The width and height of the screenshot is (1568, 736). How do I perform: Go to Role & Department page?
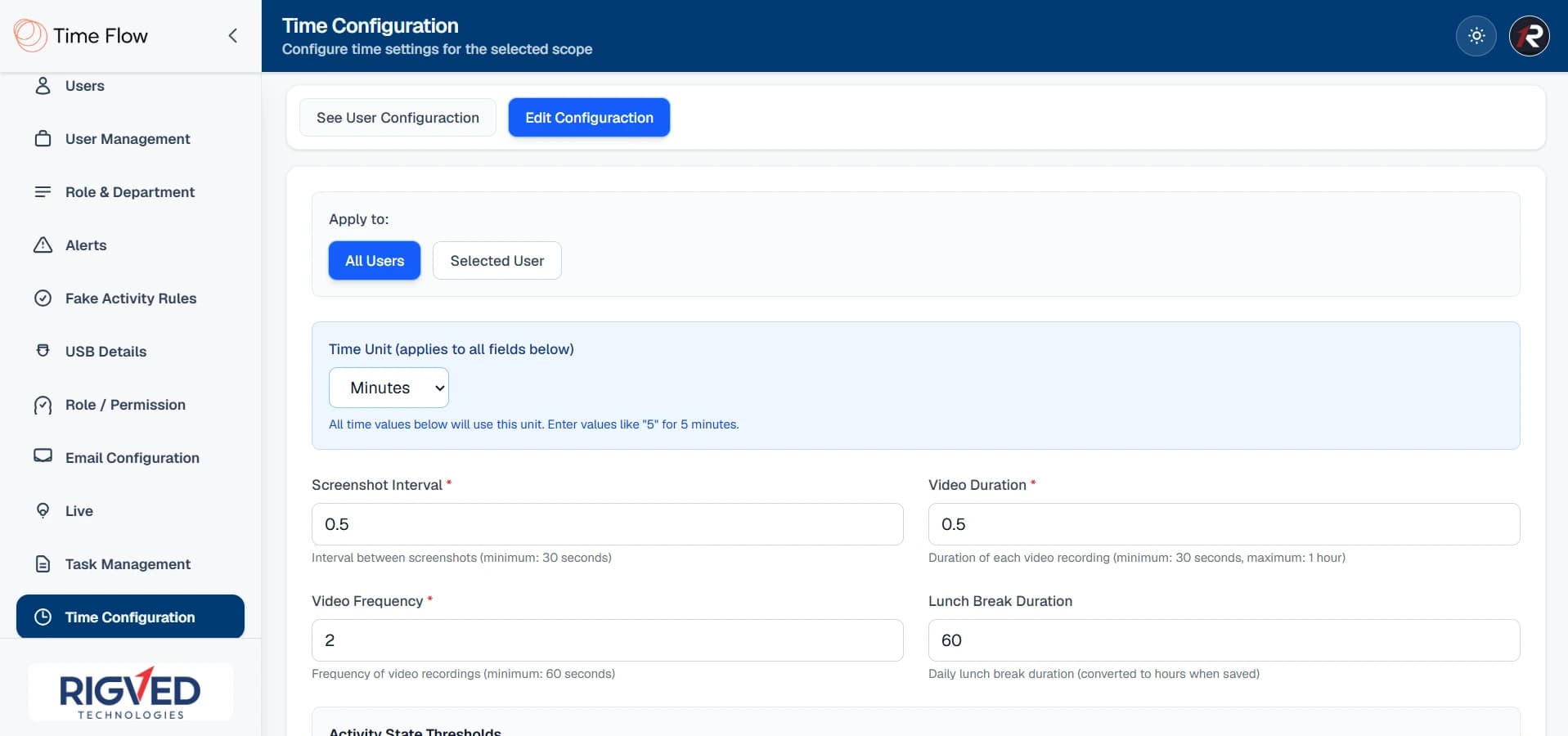pos(131,191)
